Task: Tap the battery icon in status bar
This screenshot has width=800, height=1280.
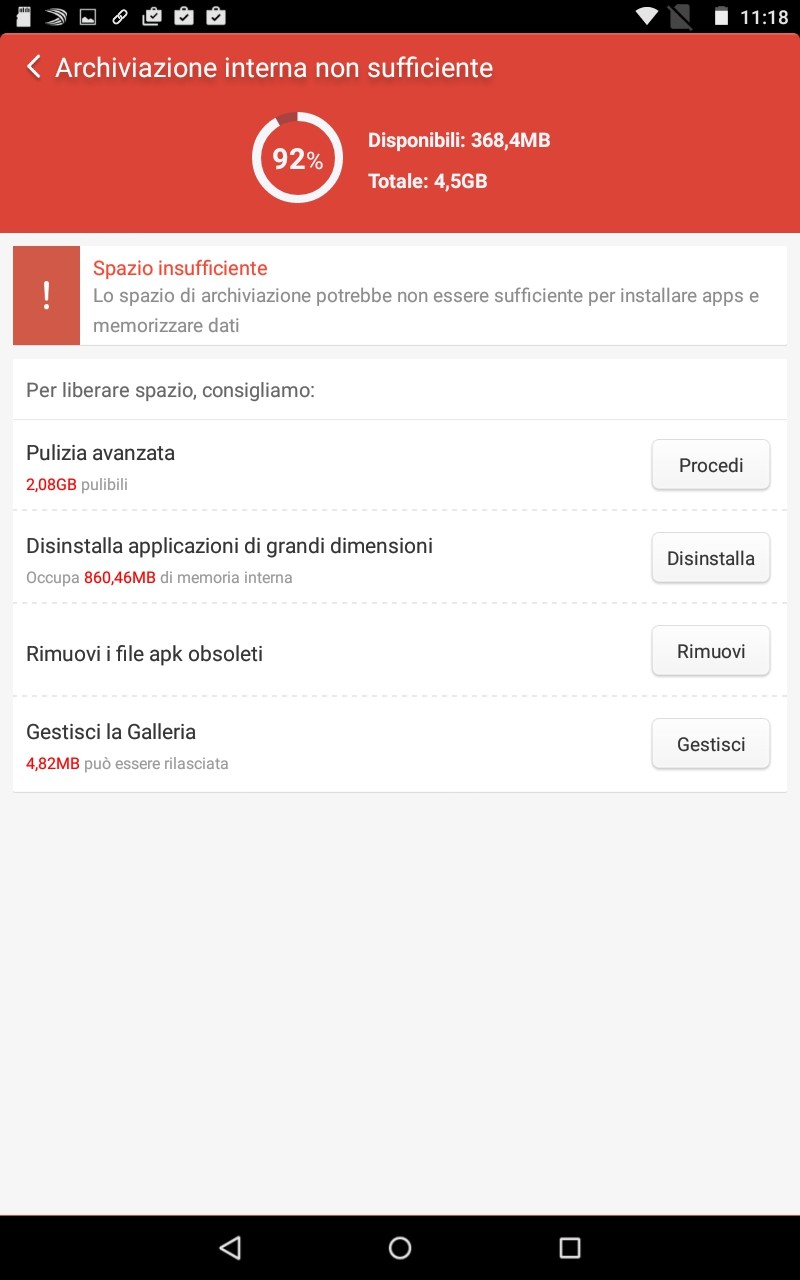Action: tap(721, 16)
